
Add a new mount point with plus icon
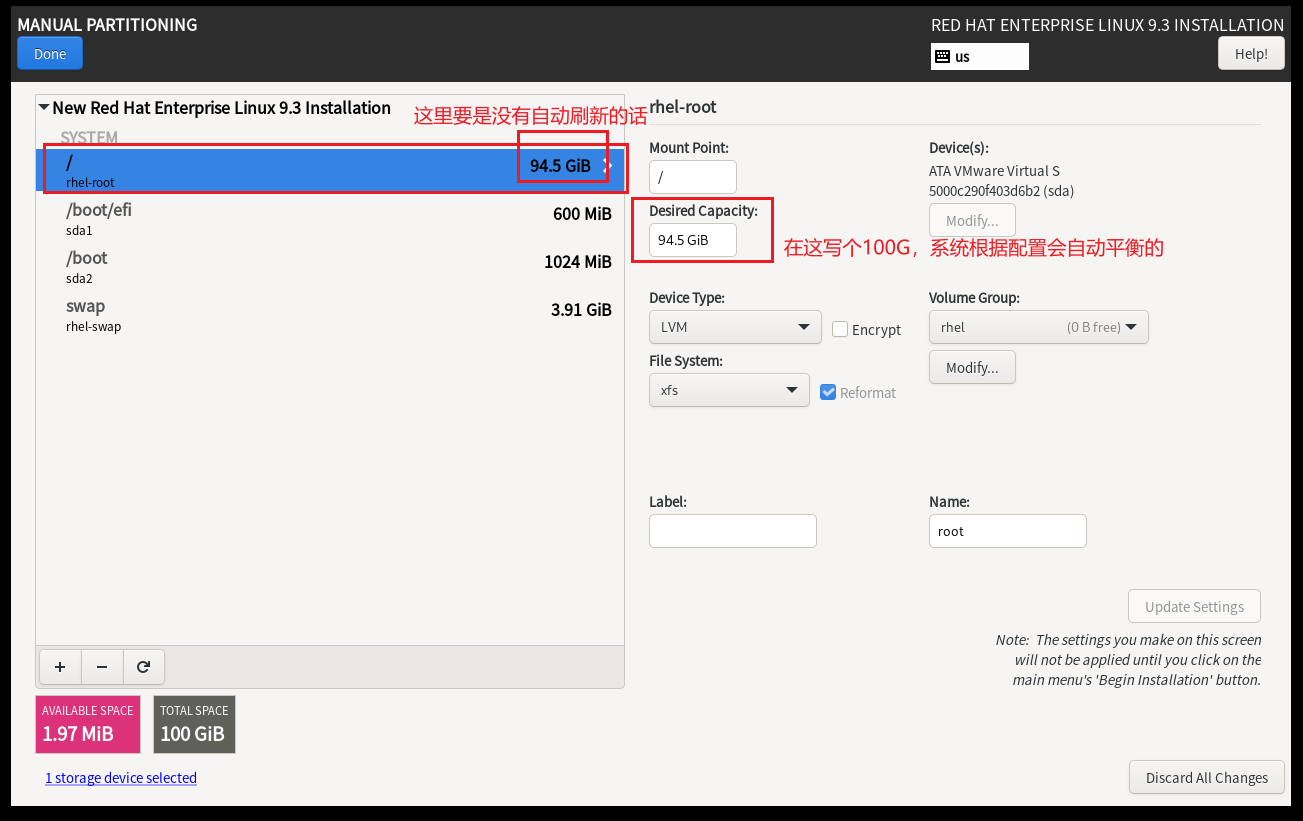[x=60, y=667]
